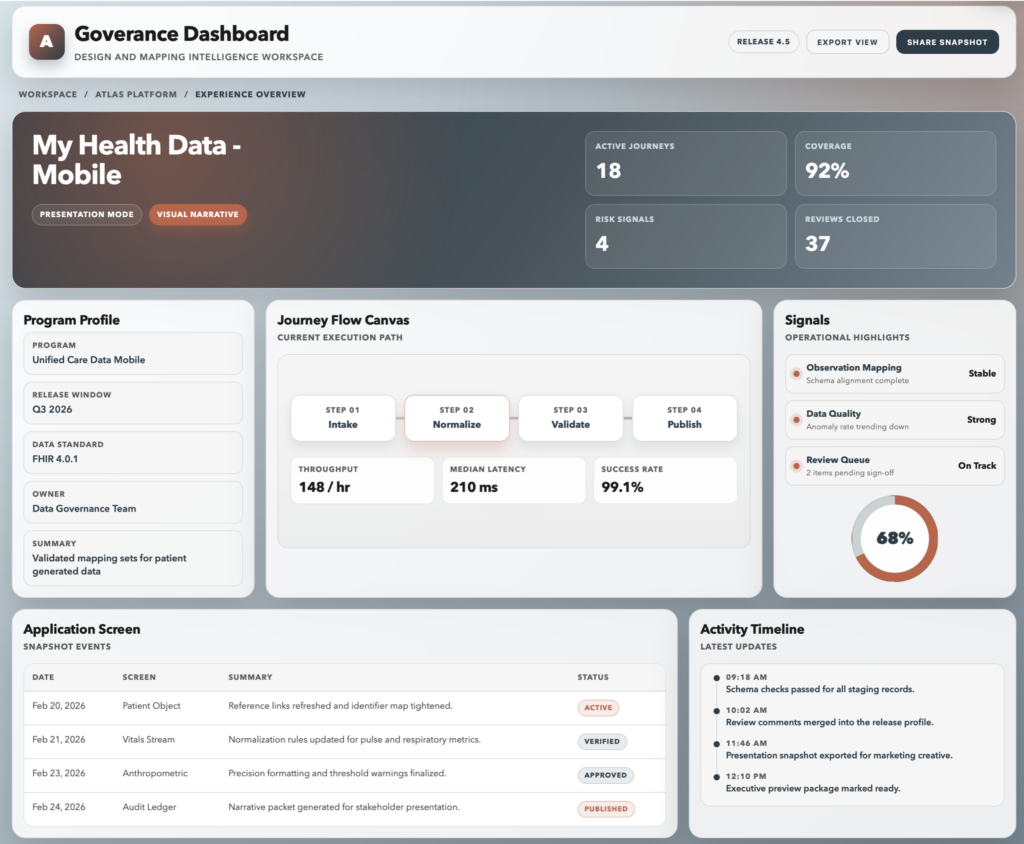This screenshot has width=1024, height=844.
Task: Select Step 02 Normalize in flow canvas
Action: [457, 417]
